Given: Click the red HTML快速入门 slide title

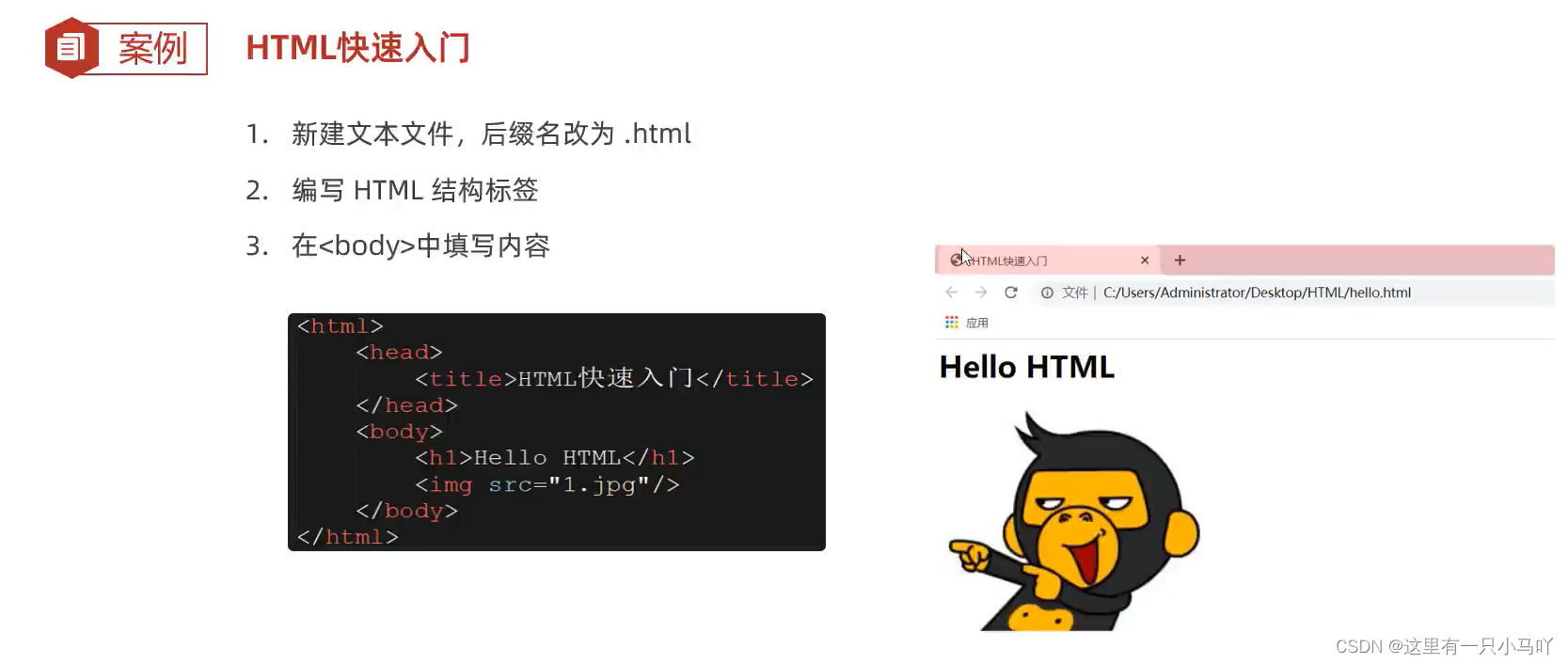Looking at the screenshot, I should (358, 48).
